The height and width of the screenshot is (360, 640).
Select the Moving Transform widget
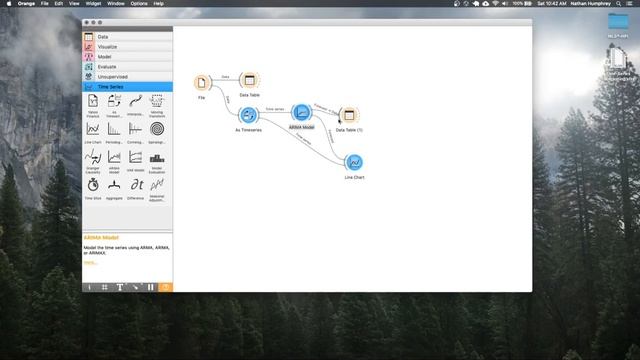[157, 105]
